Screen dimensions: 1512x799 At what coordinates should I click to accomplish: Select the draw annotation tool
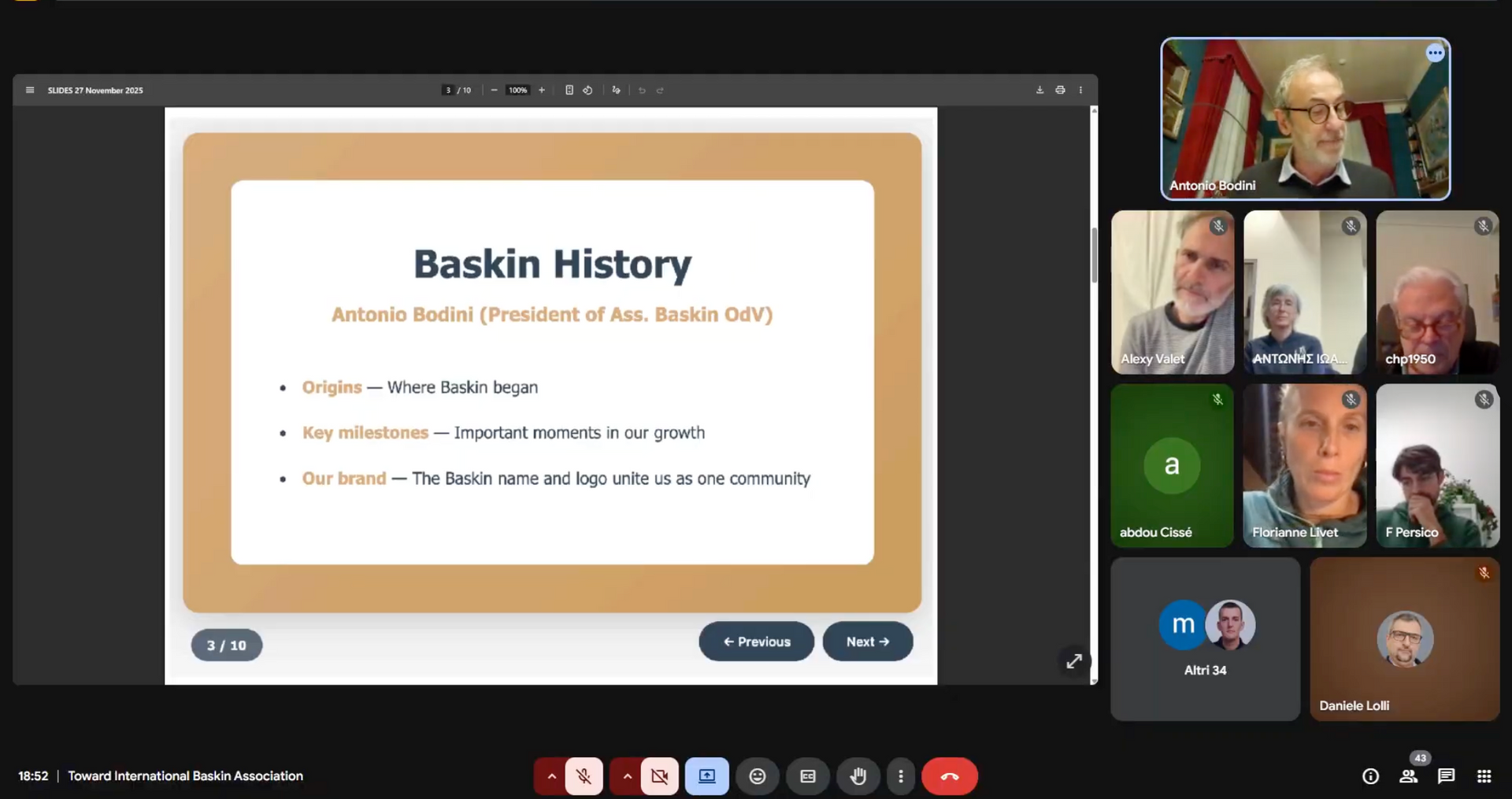(x=616, y=91)
